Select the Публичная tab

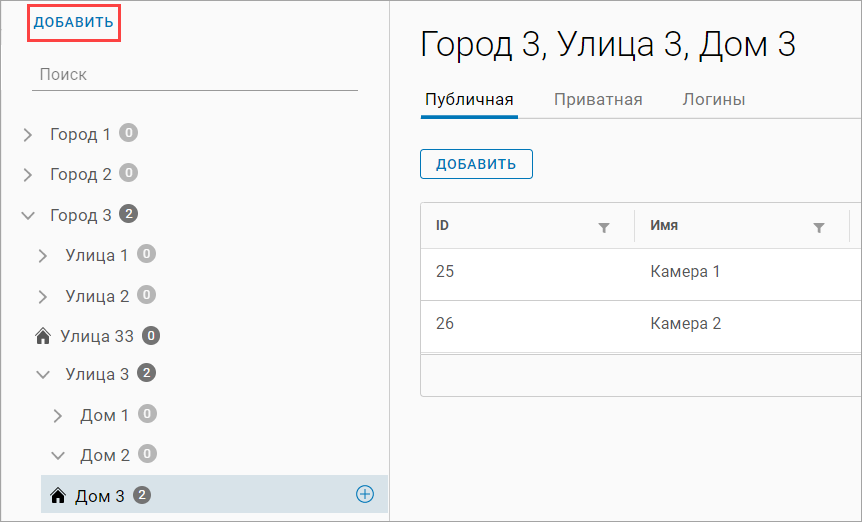469,99
